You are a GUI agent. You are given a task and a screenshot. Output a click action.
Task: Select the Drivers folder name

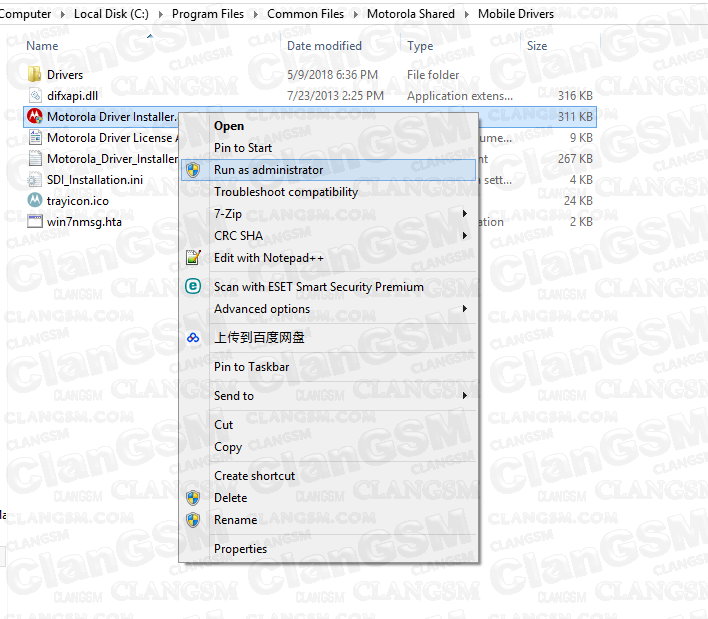pyautogui.click(x=65, y=75)
